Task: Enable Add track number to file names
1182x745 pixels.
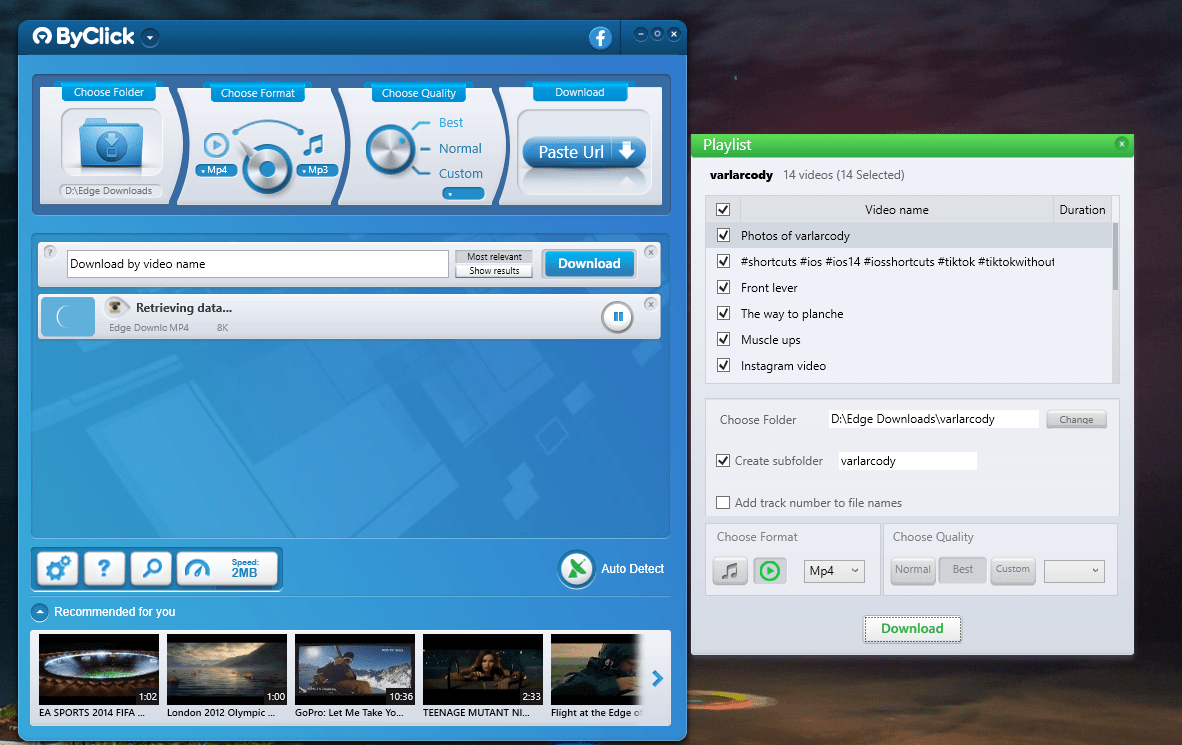Action: pyautogui.click(x=724, y=503)
